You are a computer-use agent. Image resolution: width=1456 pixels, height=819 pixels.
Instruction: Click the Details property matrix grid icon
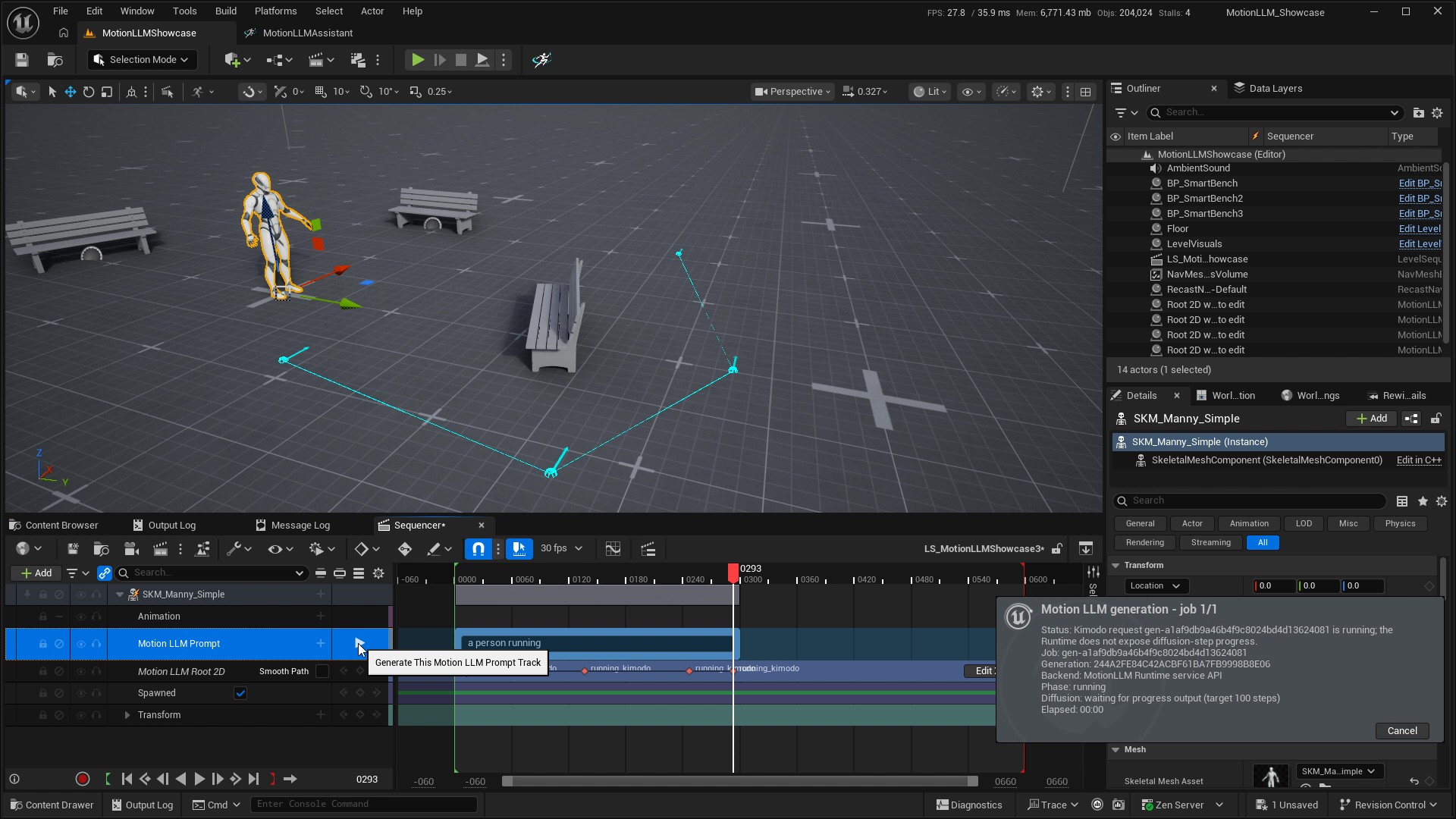pos(1402,501)
